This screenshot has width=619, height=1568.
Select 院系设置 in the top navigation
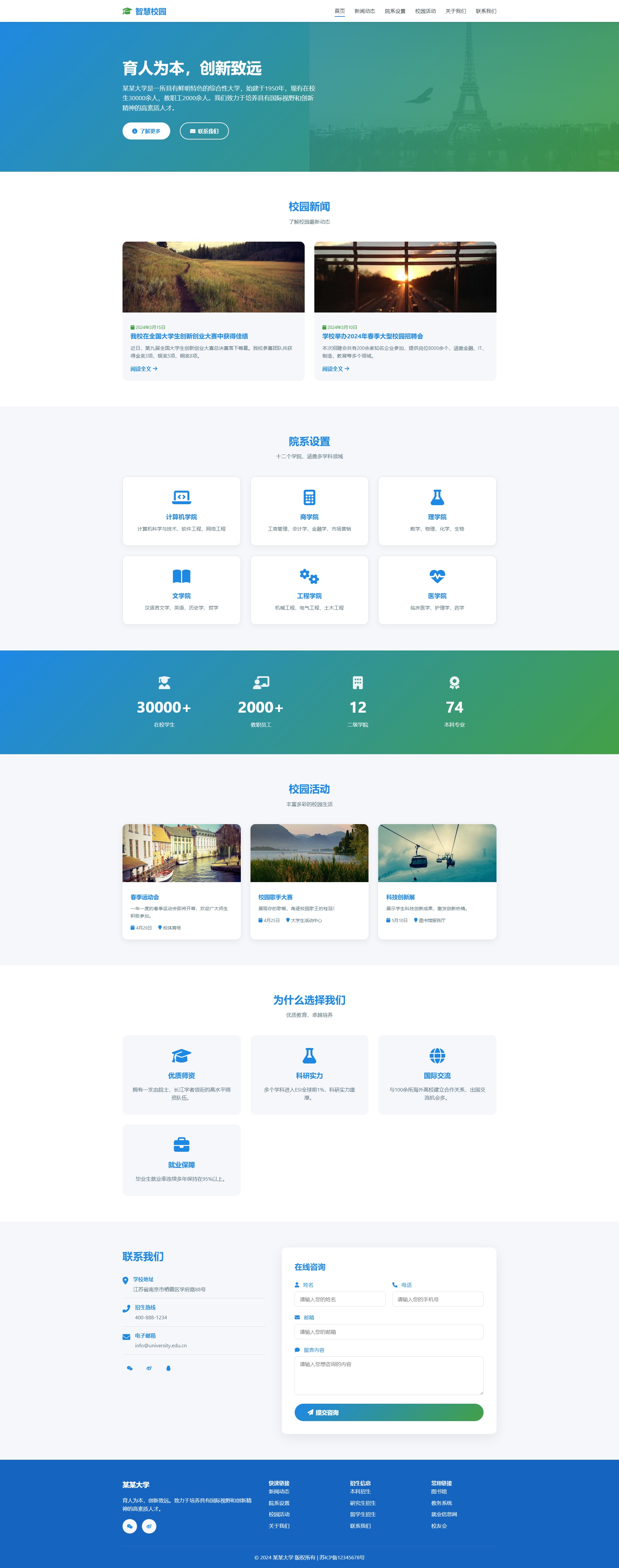(396, 11)
